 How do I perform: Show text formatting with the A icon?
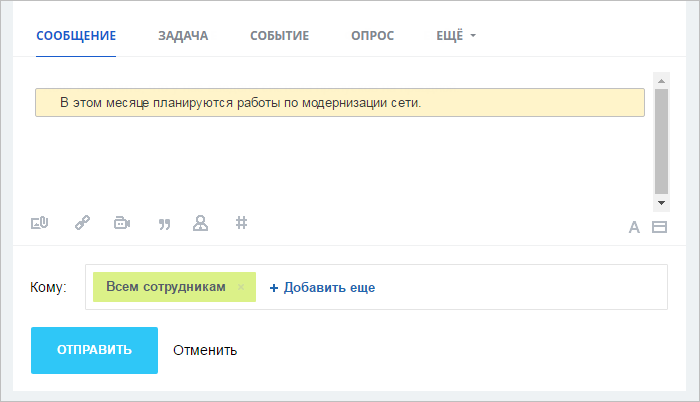coord(634,227)
